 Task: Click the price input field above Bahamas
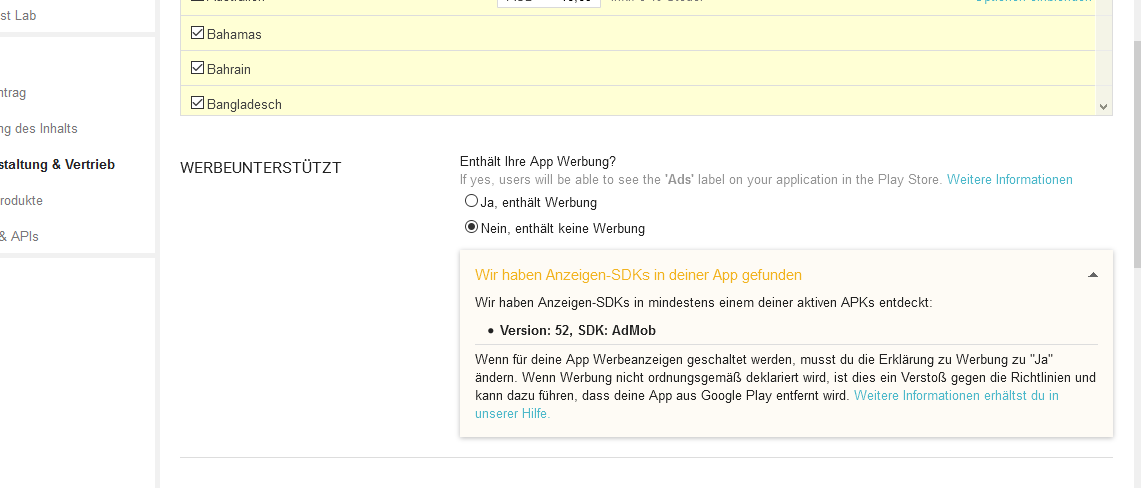(x=548, y=3)
